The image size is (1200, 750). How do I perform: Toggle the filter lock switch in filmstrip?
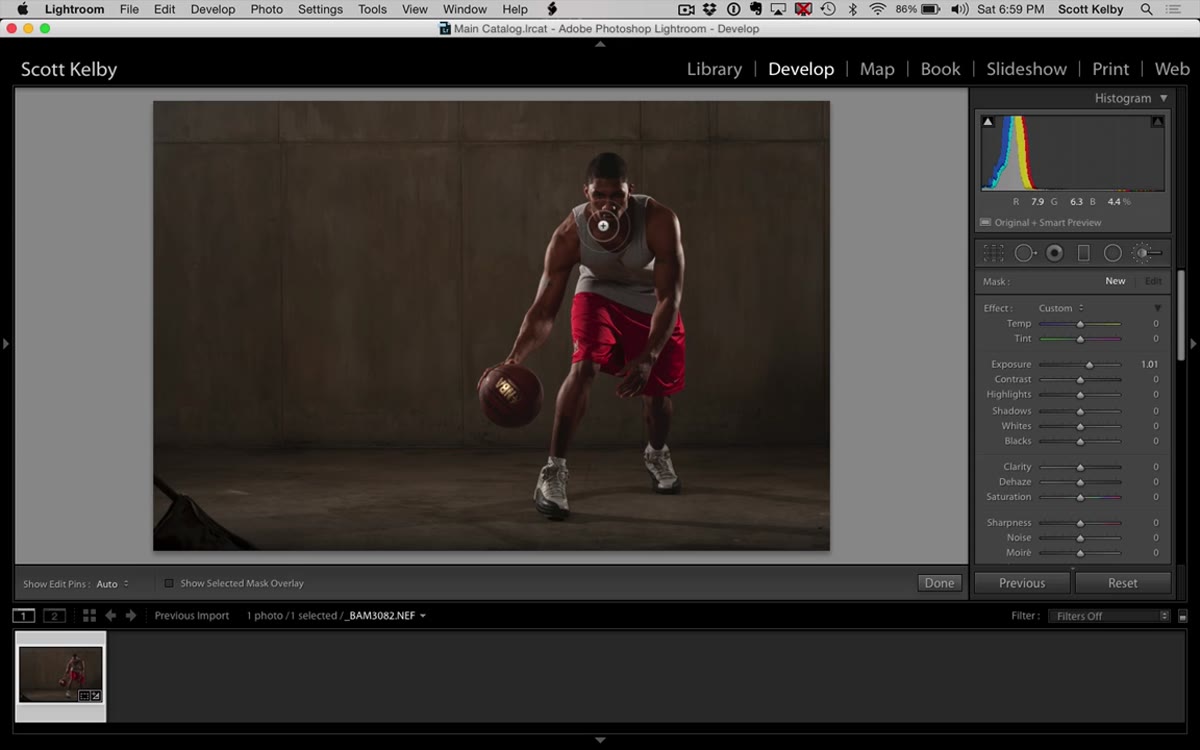click(1183, 616)
